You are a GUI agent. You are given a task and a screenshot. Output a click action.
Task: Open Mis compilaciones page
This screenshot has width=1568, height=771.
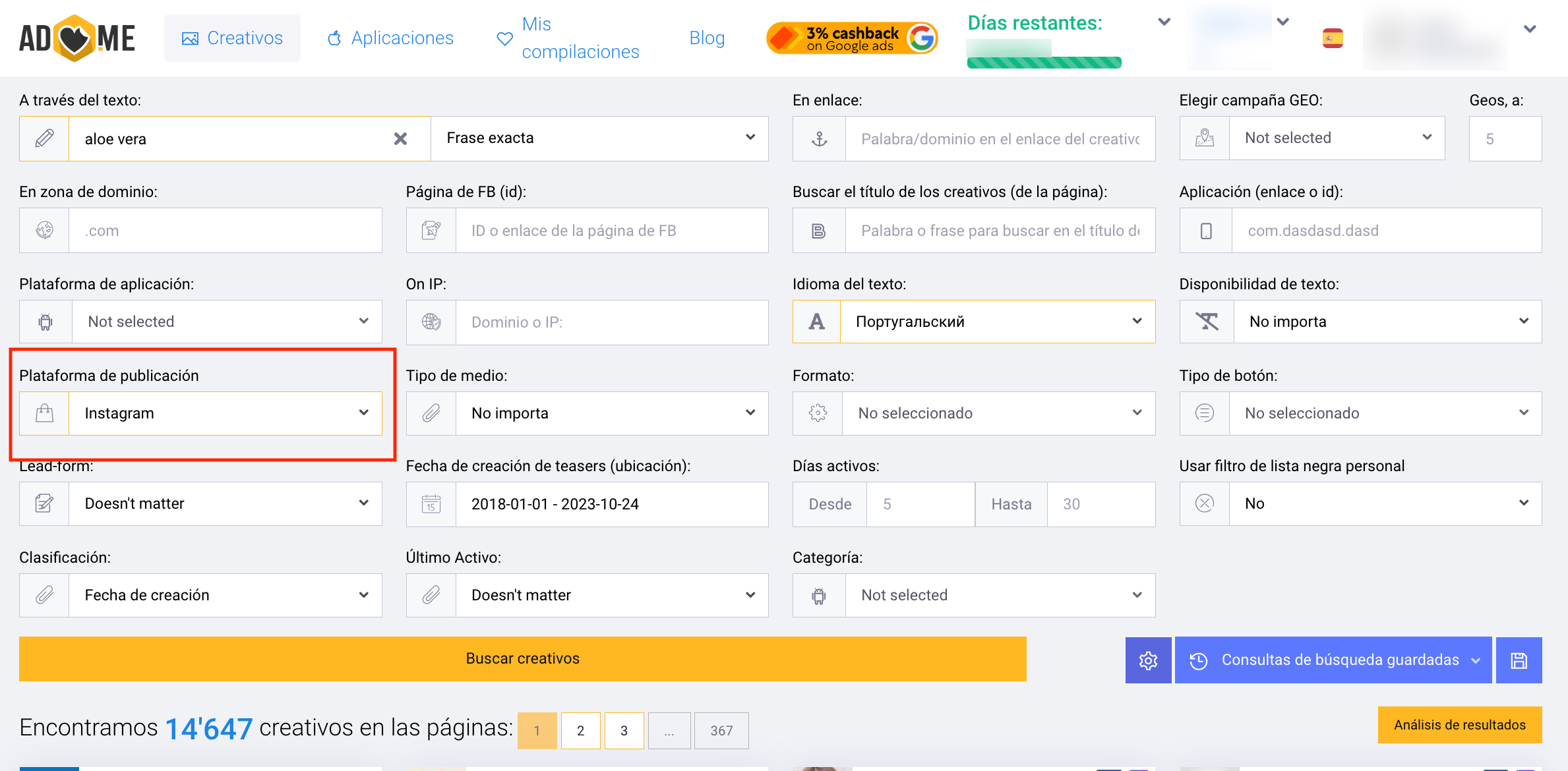[x=568, y=38]
